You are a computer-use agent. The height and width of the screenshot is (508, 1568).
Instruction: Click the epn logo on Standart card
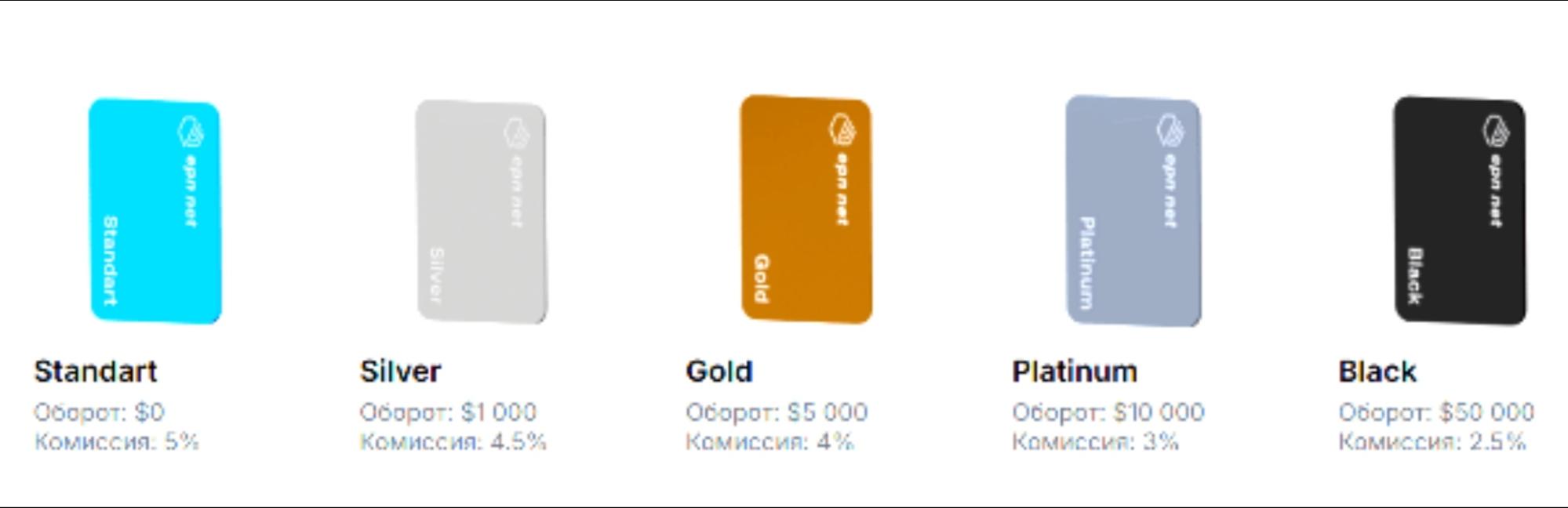coord(191,132)
